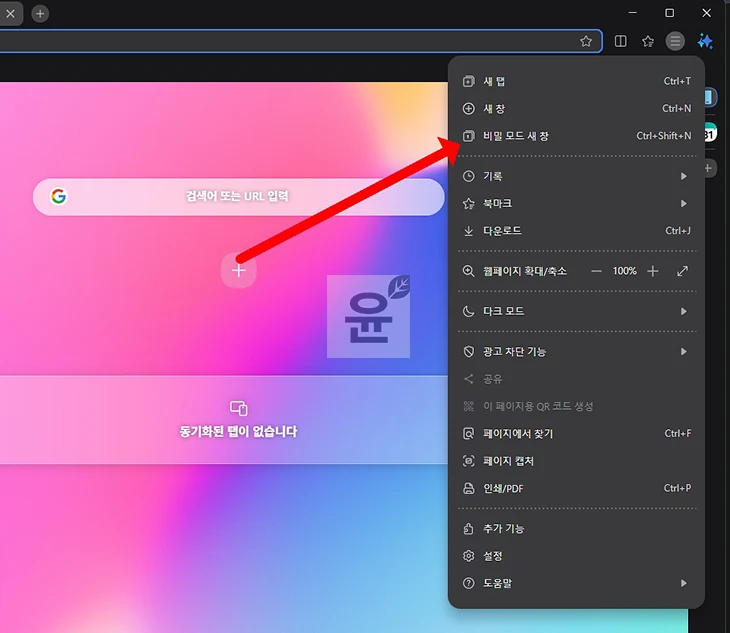Viewport: 730px width, 633px height.
Task: Click question mark icon beside 도움말
Action: click(468, 583)
